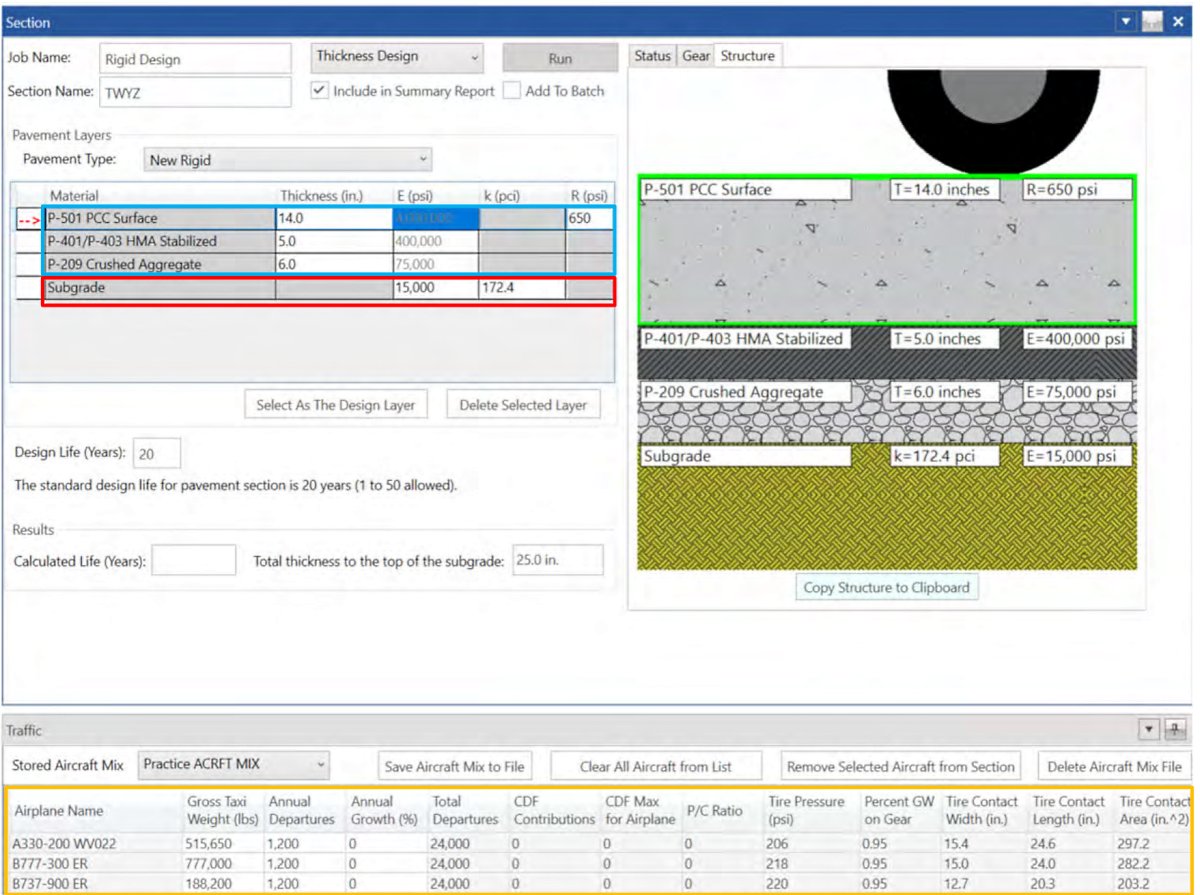The image size is (1200, 895).
Task: Click the Job Name input field
Action: (x=195, y=59)
